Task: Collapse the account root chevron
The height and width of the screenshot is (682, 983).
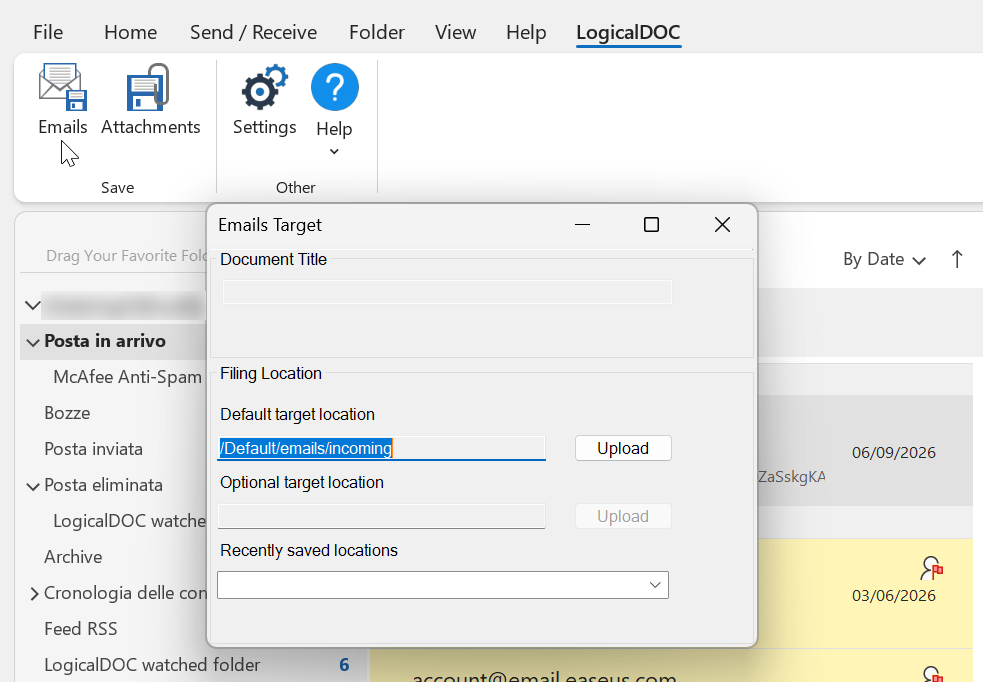Action: 33,305
